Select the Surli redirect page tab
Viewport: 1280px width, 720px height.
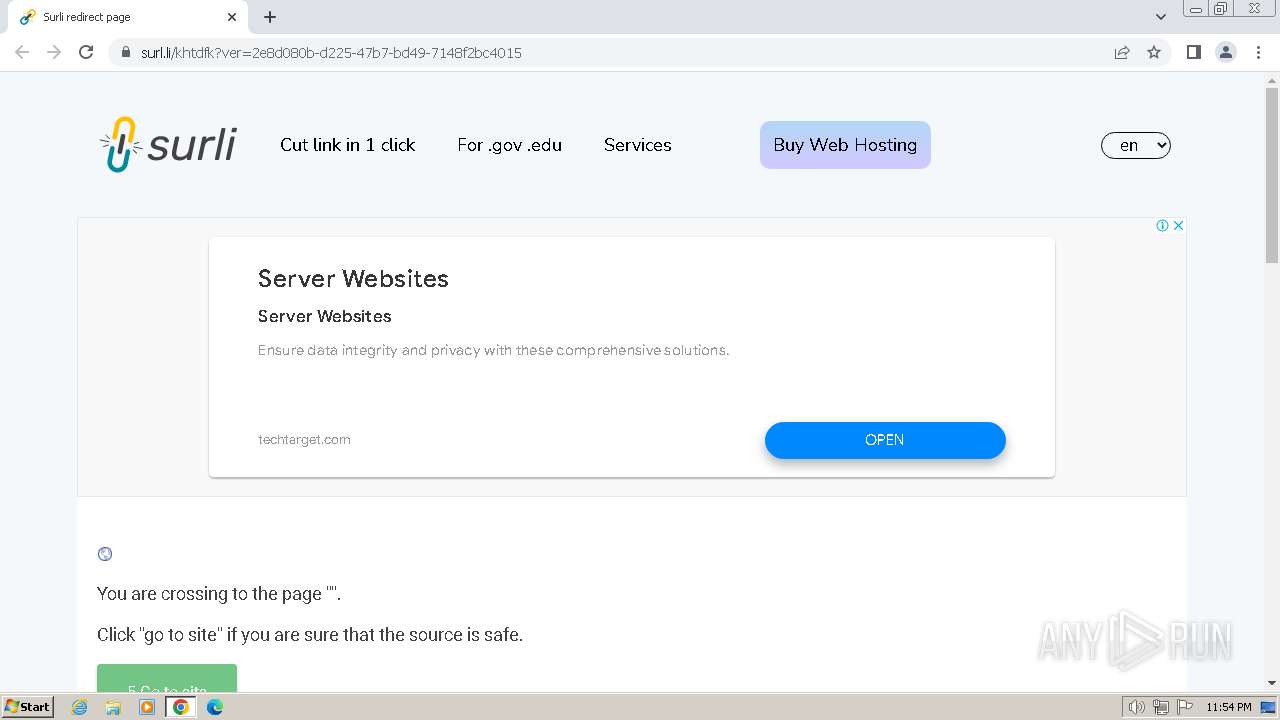point(130,17)
